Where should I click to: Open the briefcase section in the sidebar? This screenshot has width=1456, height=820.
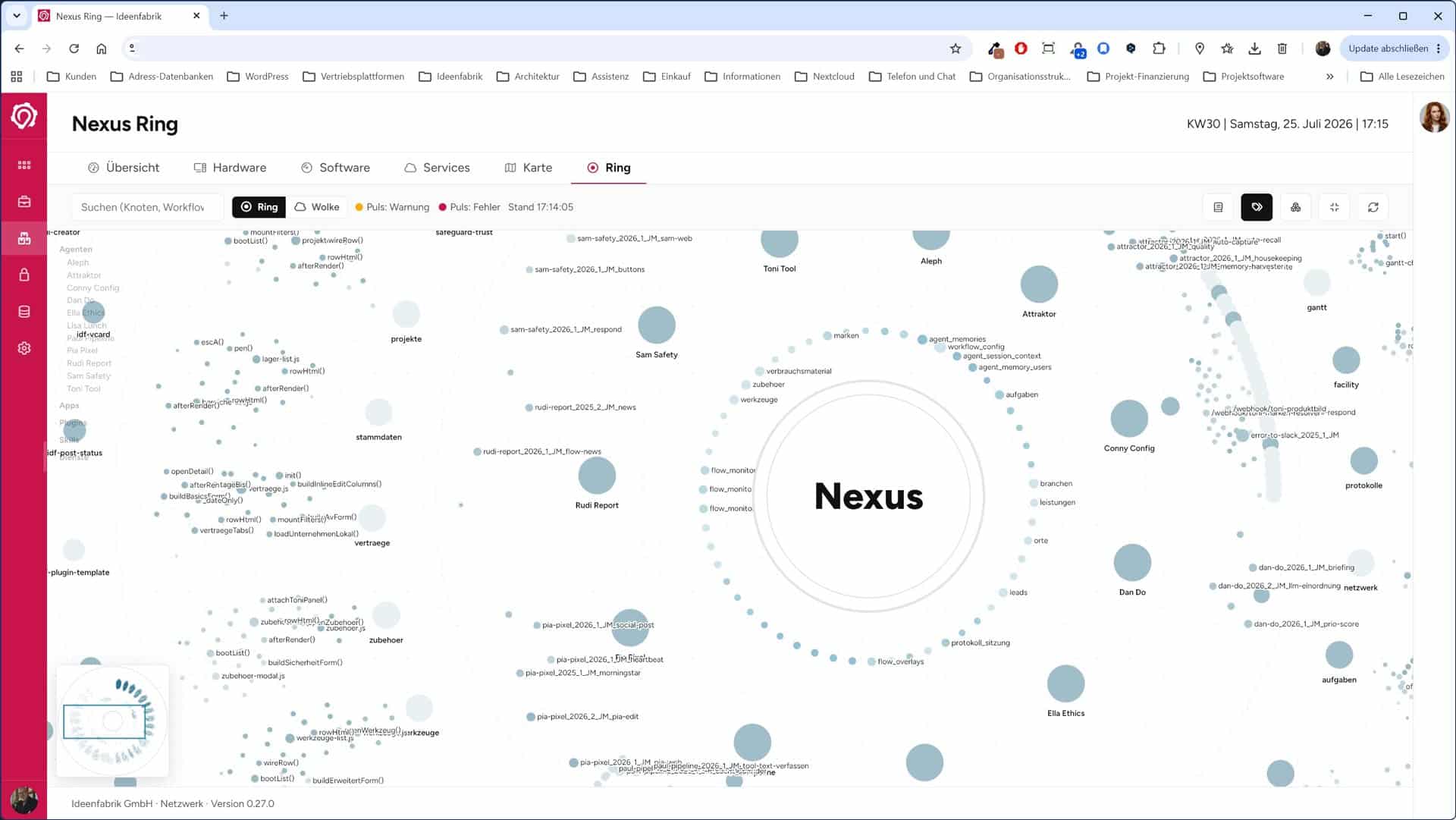point(24,202)
